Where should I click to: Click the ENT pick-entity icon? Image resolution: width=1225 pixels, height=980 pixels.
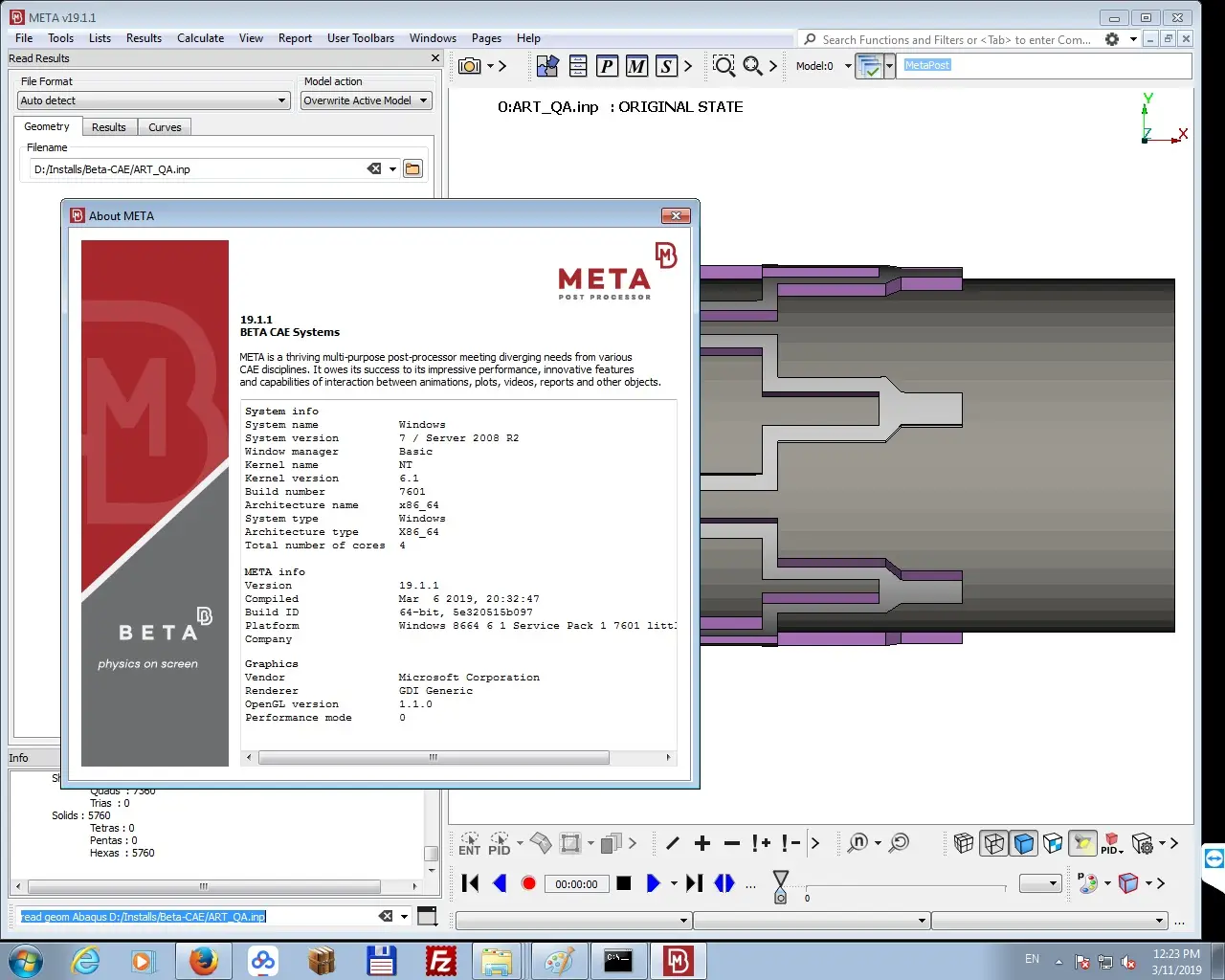click(x=470, y=843)
